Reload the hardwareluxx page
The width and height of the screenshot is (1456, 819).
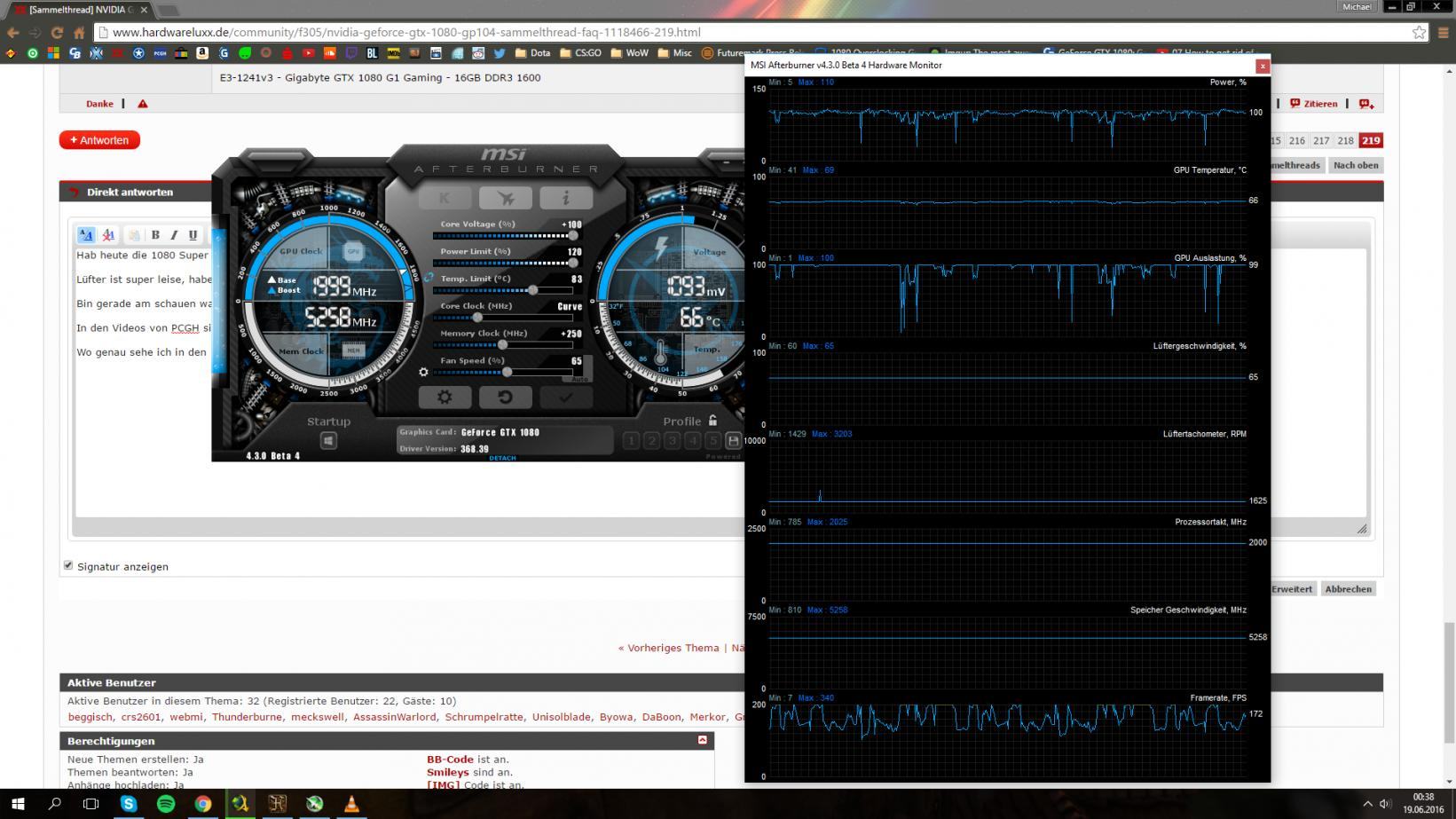point(57,32)
